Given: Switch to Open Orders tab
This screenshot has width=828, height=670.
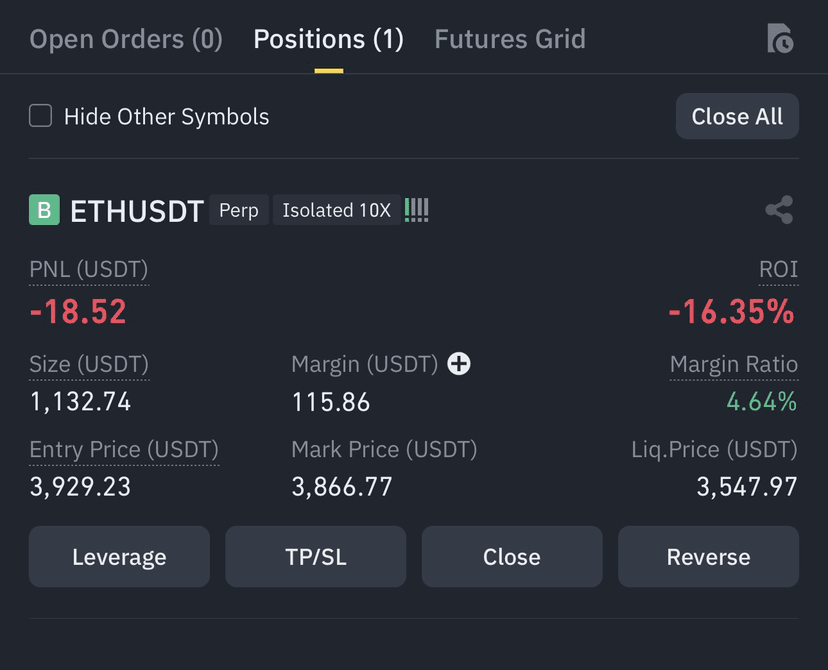Looking at the screenshot, I should pos(126,39).
